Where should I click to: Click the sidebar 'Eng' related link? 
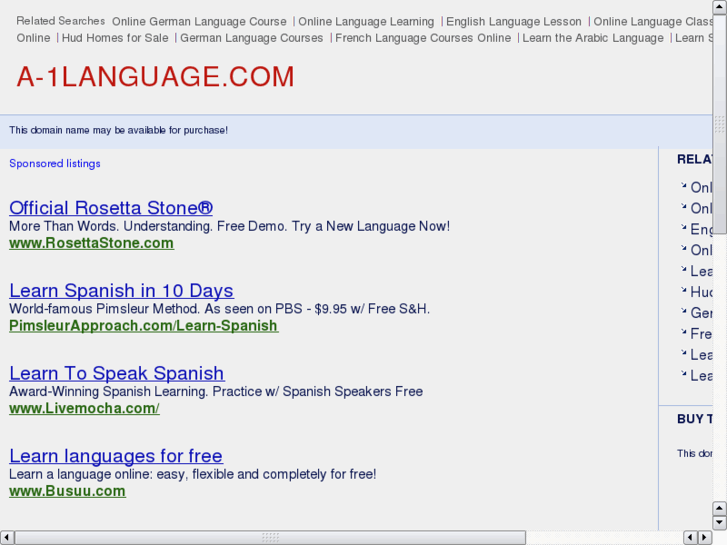(x=701, y=229)
